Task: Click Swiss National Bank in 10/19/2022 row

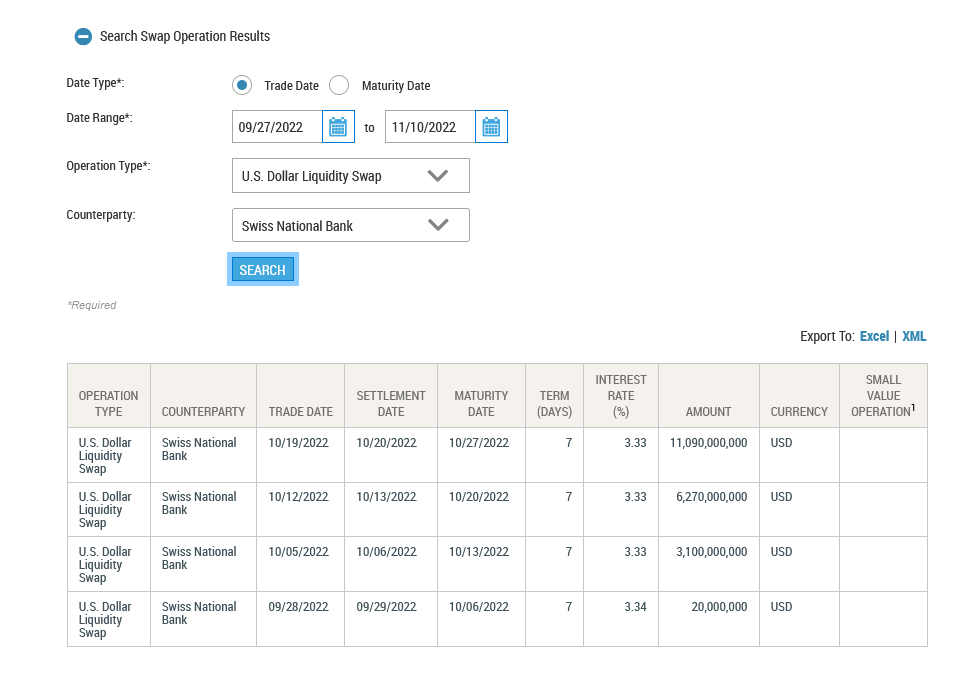Action: [x=199, y=449]
